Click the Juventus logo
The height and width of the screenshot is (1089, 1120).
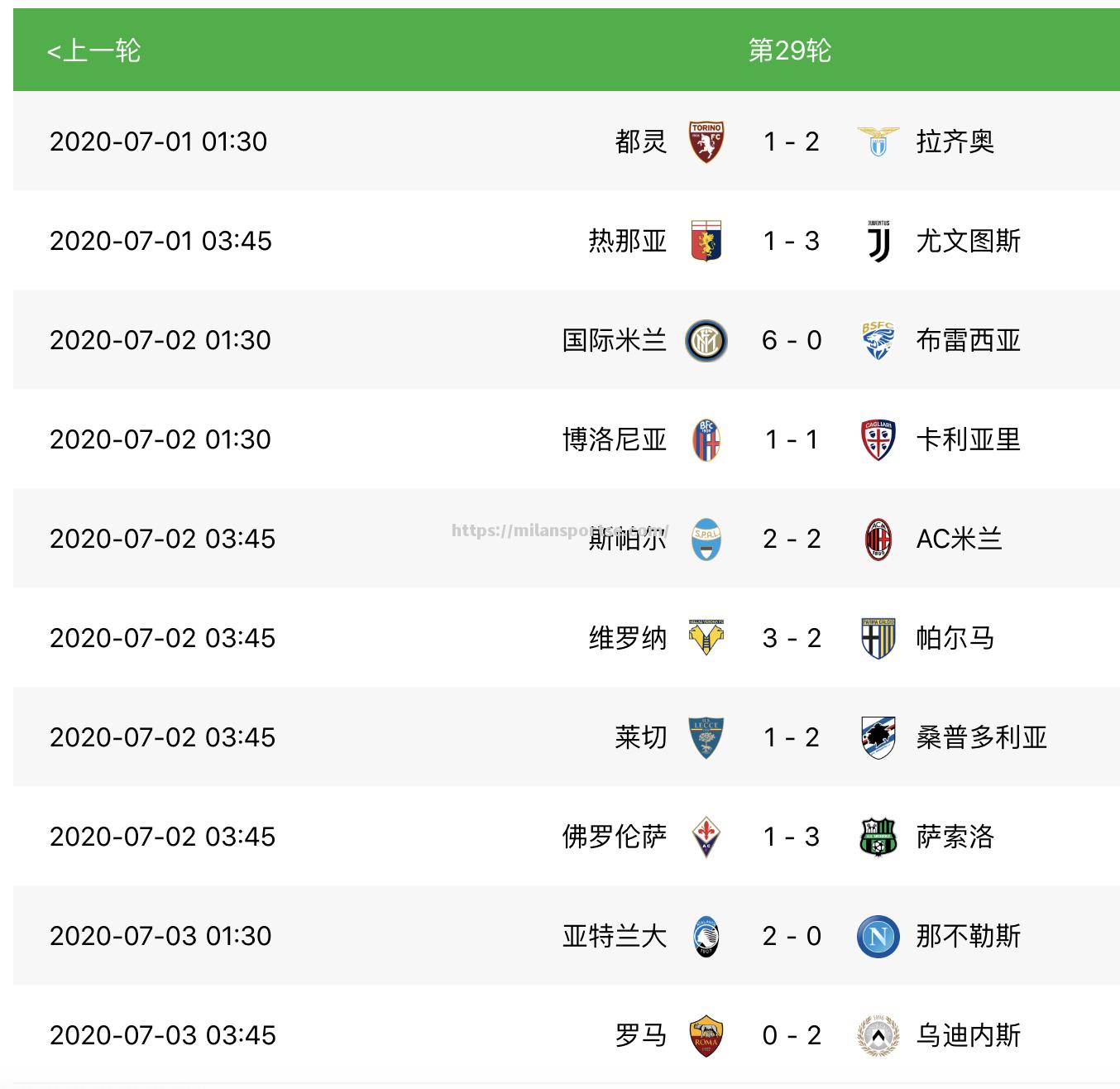(878, 241)
